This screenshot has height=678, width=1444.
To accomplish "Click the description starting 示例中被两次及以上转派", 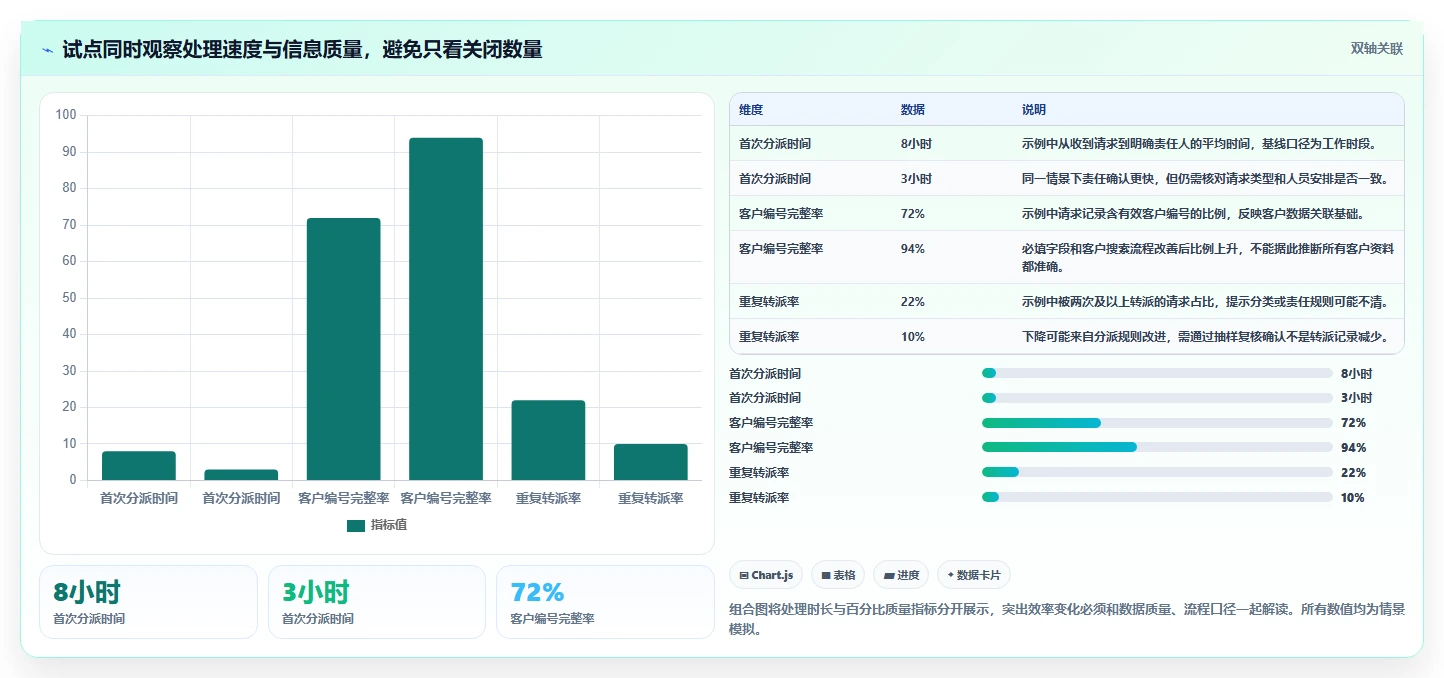I will point(1205,302).
